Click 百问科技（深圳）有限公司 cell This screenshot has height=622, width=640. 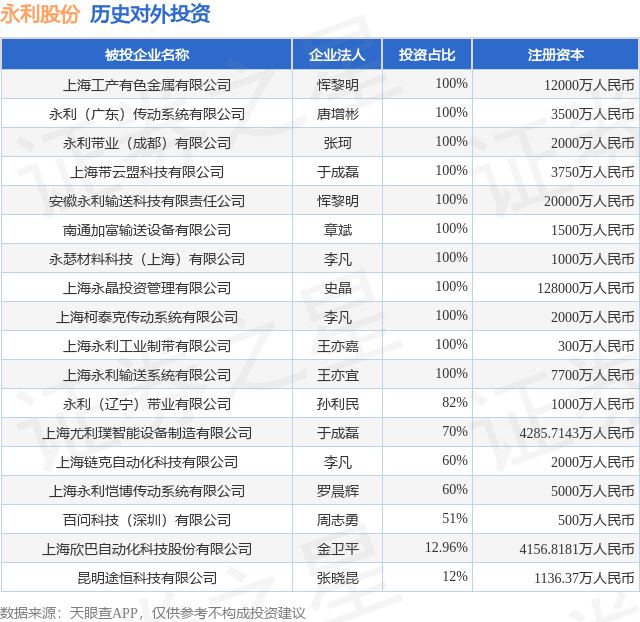tap(147, 520)
